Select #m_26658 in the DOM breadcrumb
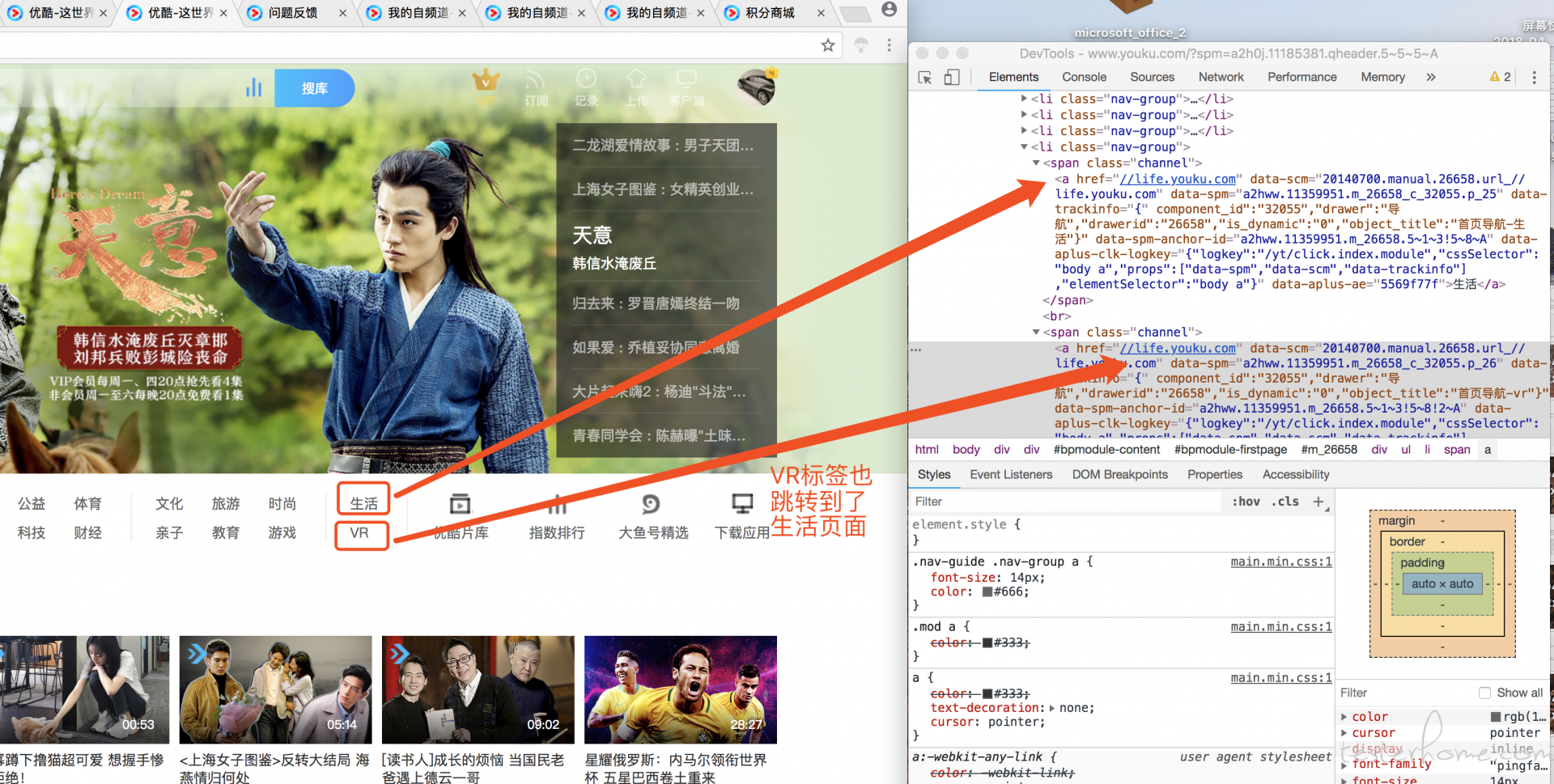Viewport: 1554px width, 784px height. pos(1329,450)
